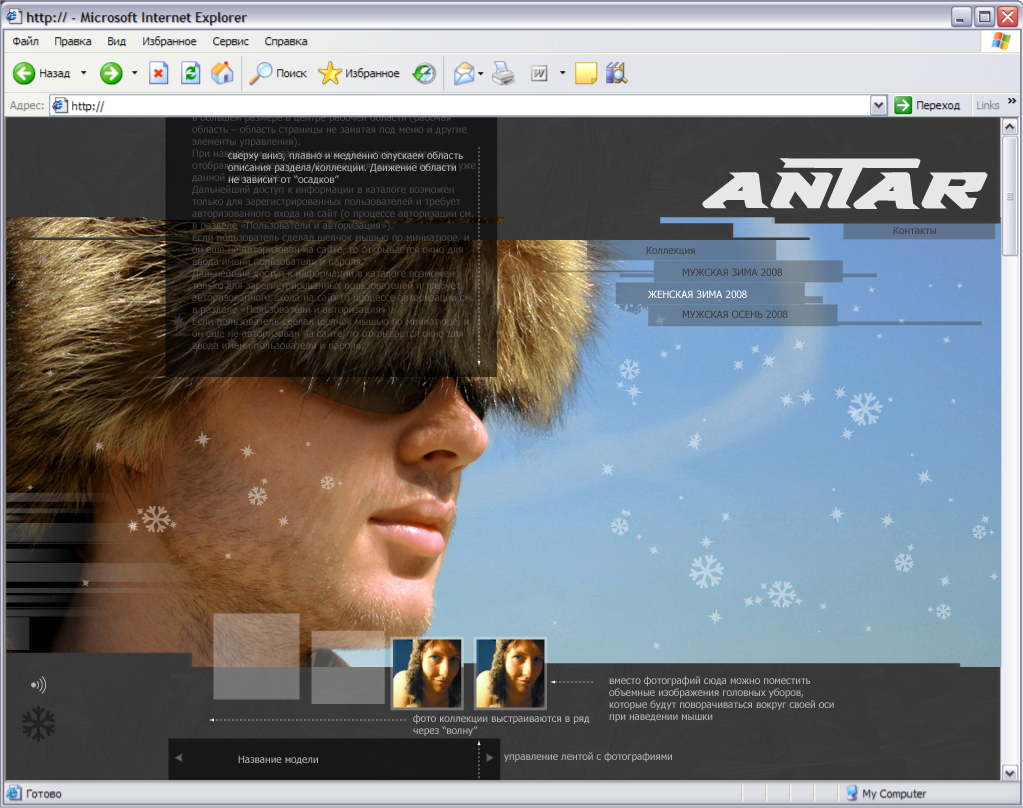
Task: Click the Edit with Word icon
Action: click(537, 72)
